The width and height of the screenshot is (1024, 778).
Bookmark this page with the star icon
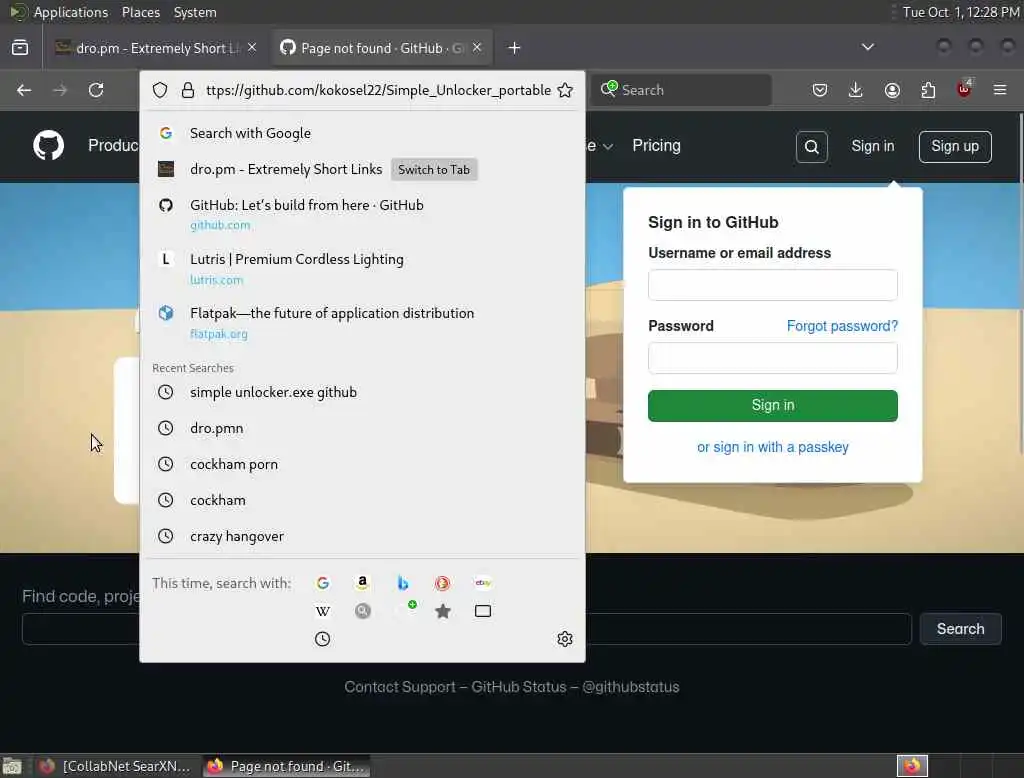[x=566, y=90]
